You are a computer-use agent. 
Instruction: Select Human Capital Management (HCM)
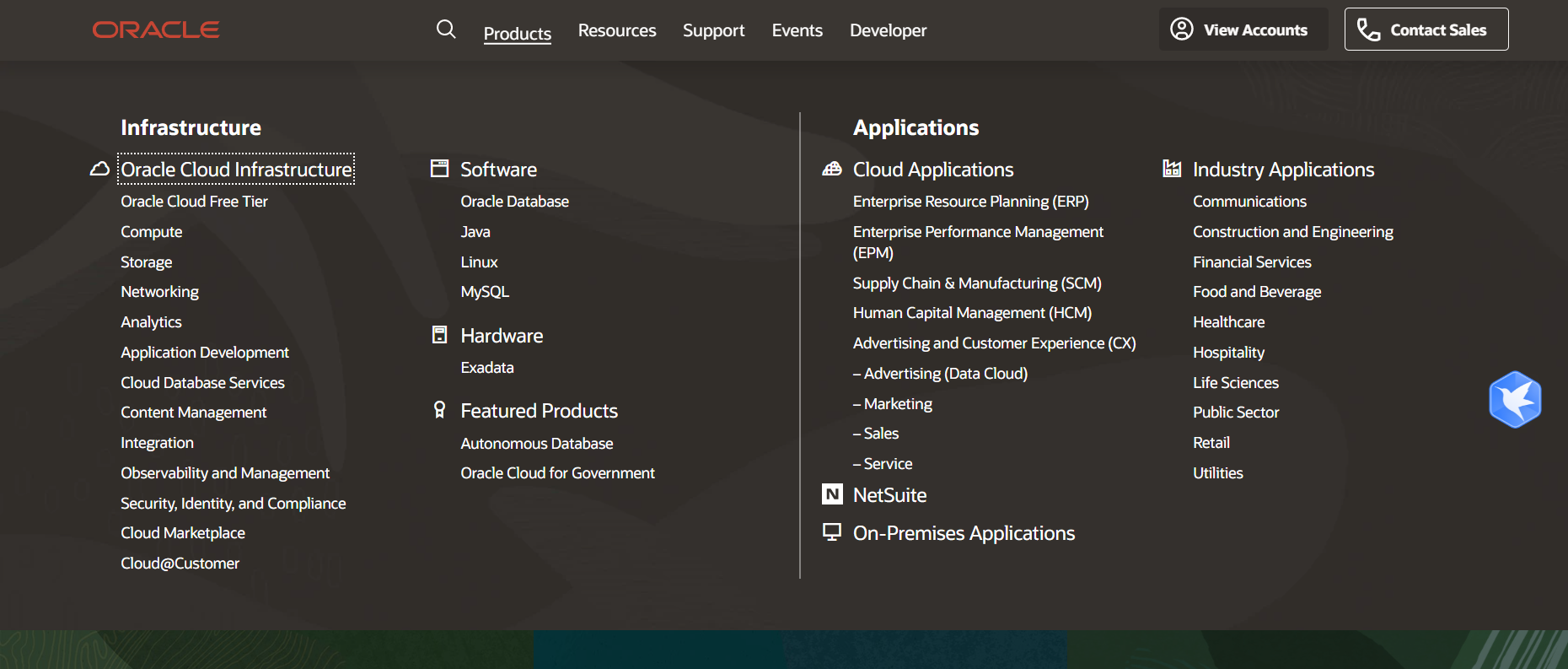click(972, 313)
